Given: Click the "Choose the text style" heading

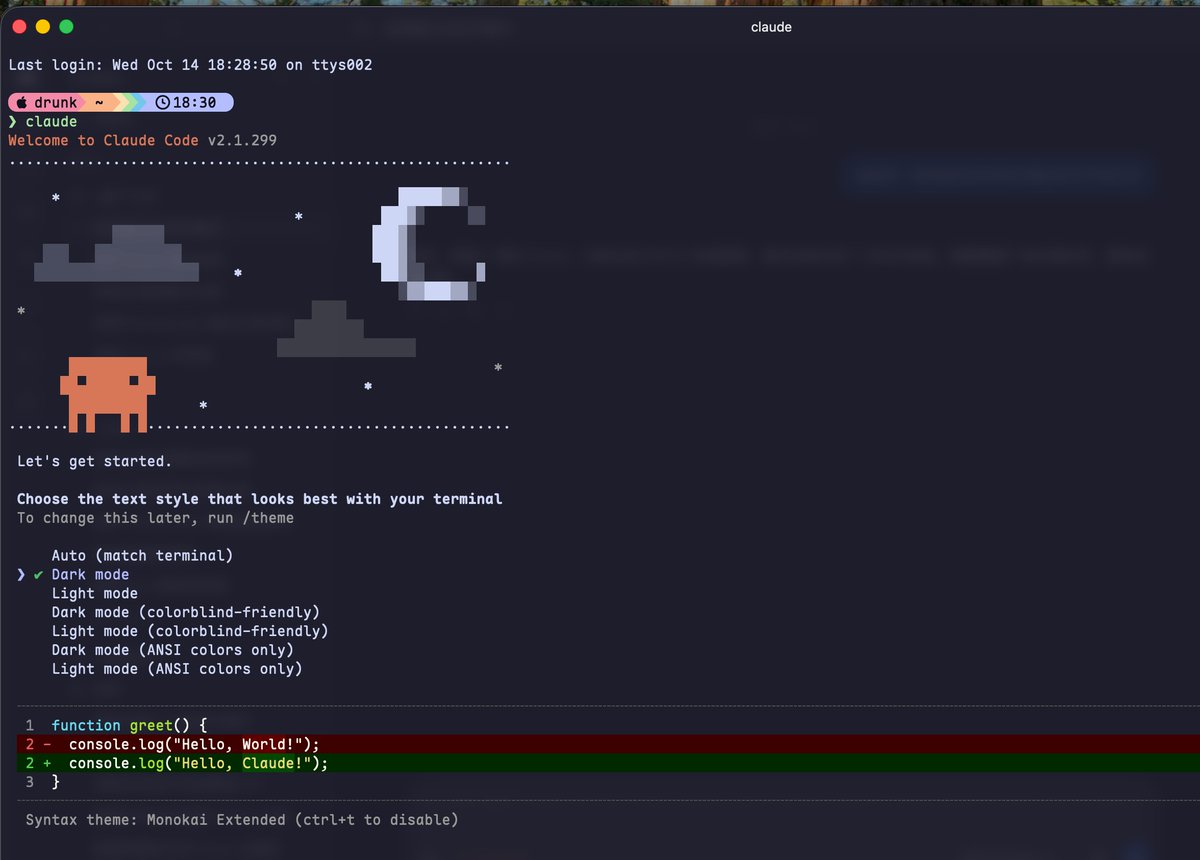Looking at the screenshot, I should (260, 499).
